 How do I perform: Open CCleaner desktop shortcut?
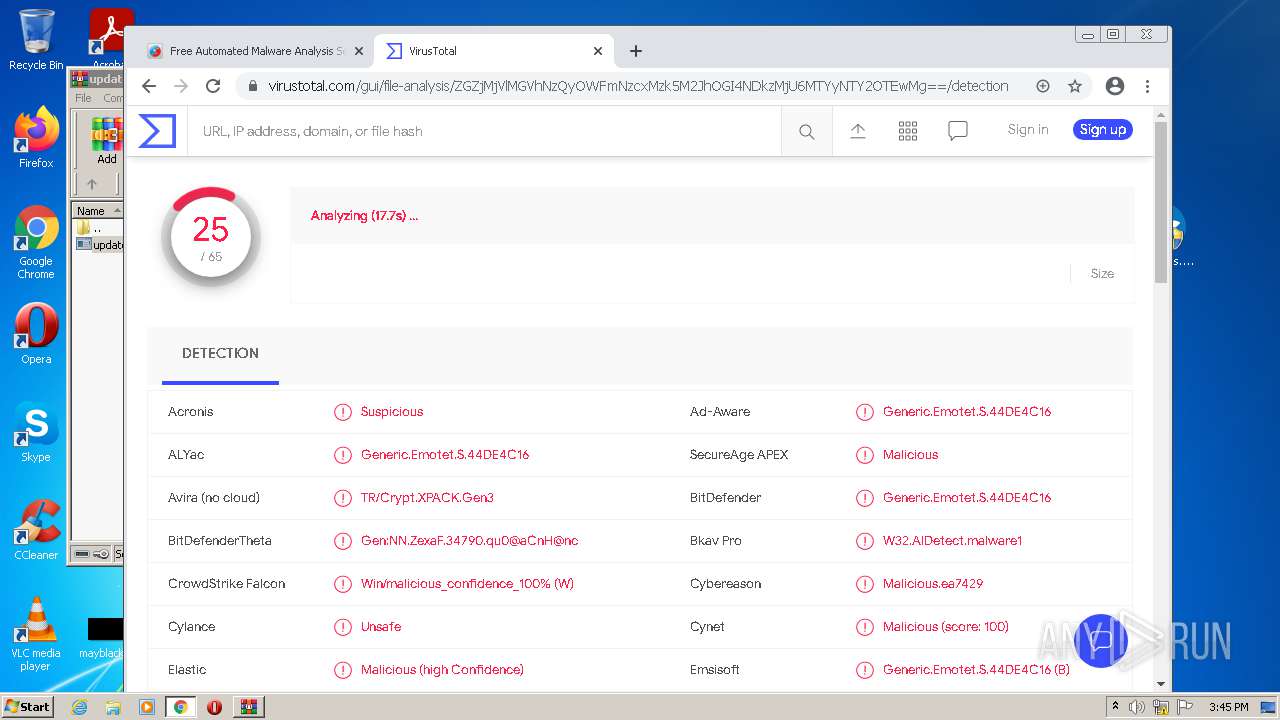(36, 530)
